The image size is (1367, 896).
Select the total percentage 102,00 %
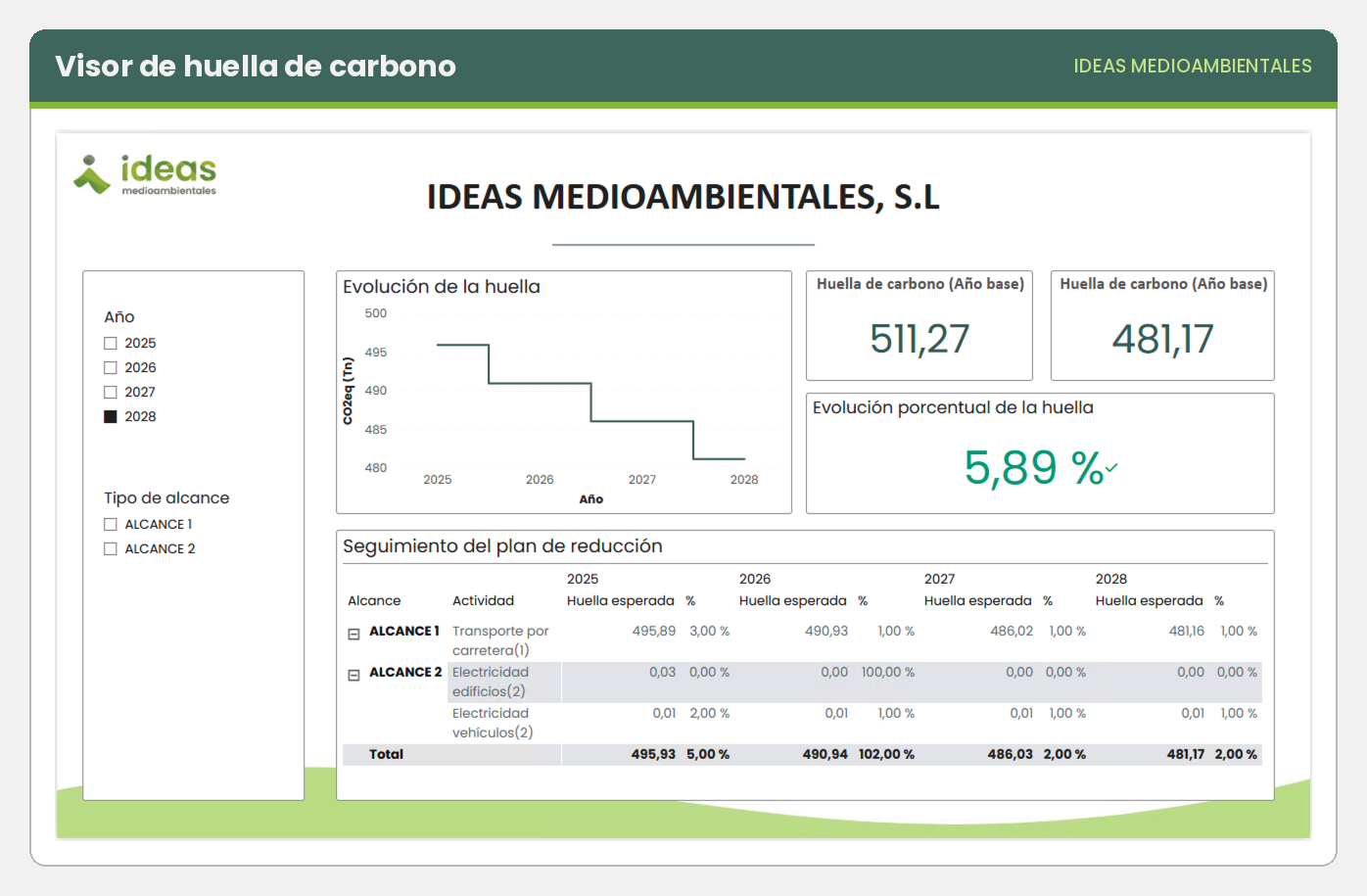pos(887,754)
